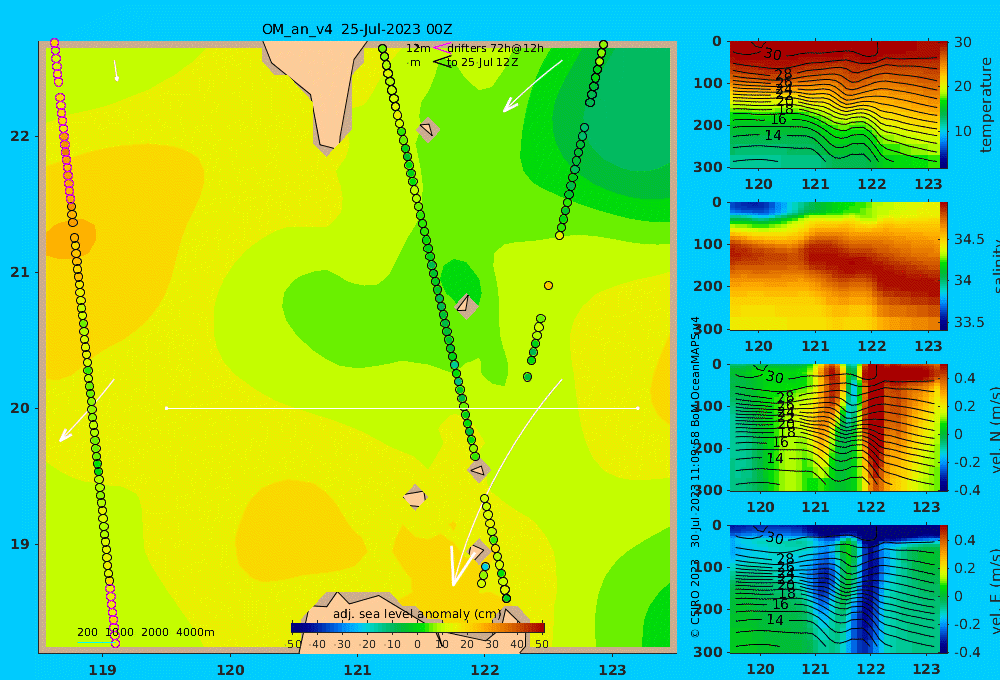The image size is (1000, 680).
Task: Click the "300" depth label of the salinity panel
Action: tap(708, 329)
